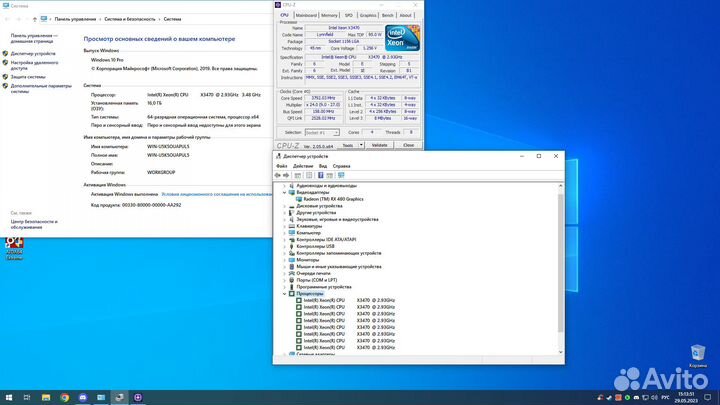Expand the Аудиовходы и аудиовыходы node
720x405 pixels.
[285, 186]
